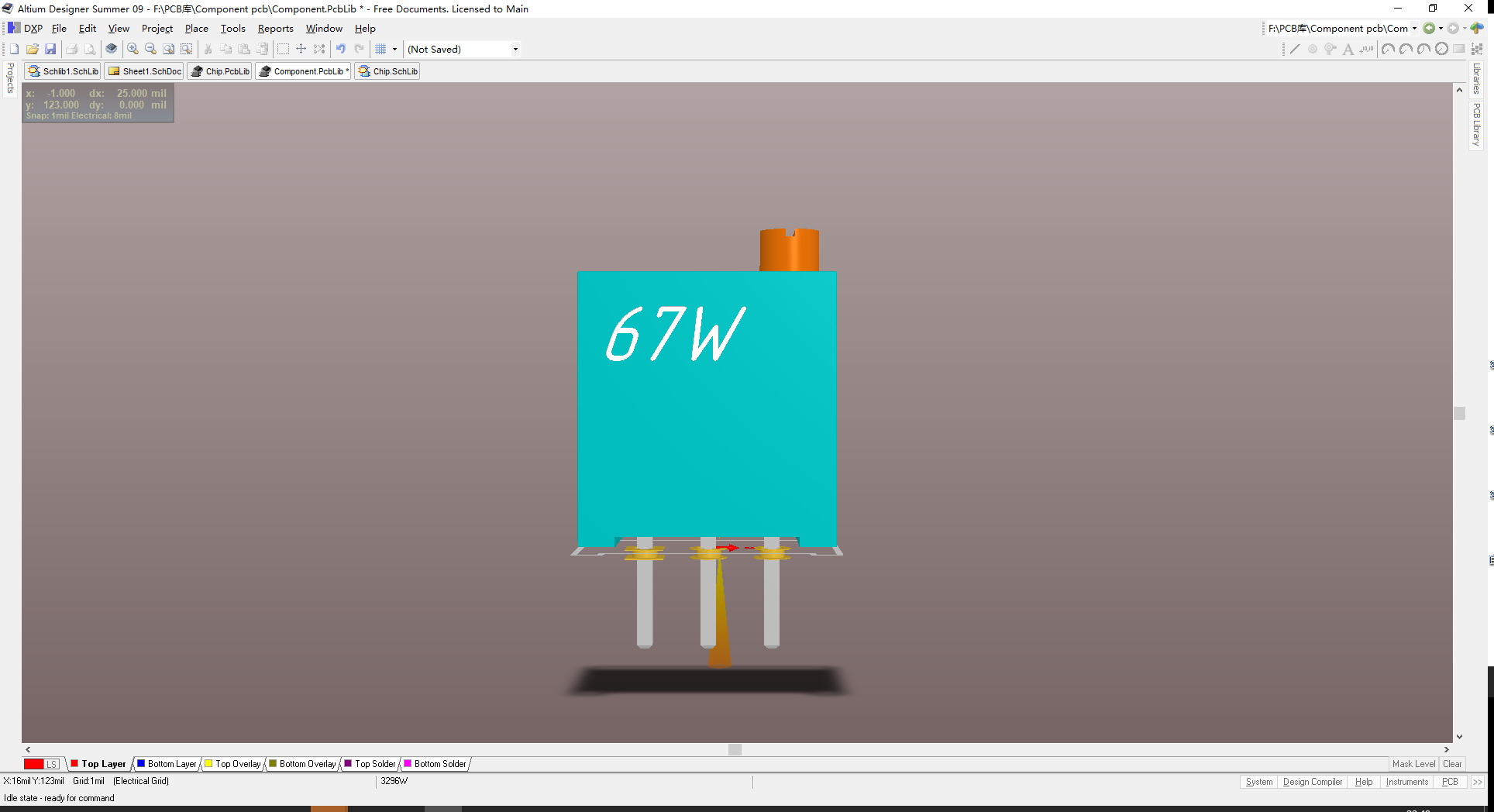Click the Zoom Out magnifier

150,49
